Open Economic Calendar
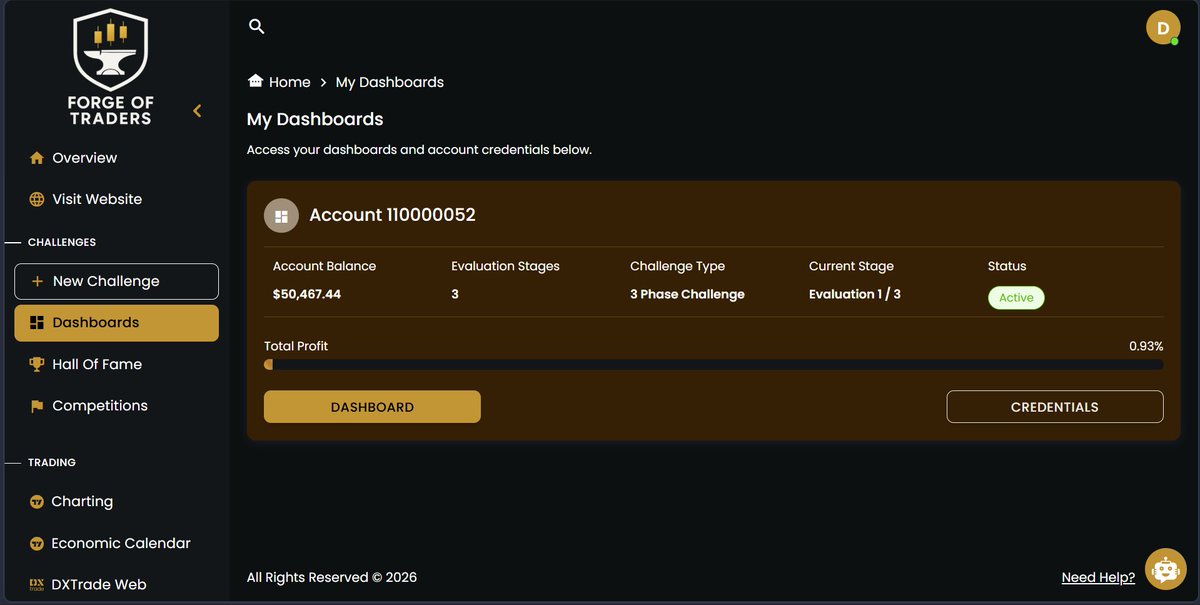This screenshot has height=605, width=1200. click(121, 543)
